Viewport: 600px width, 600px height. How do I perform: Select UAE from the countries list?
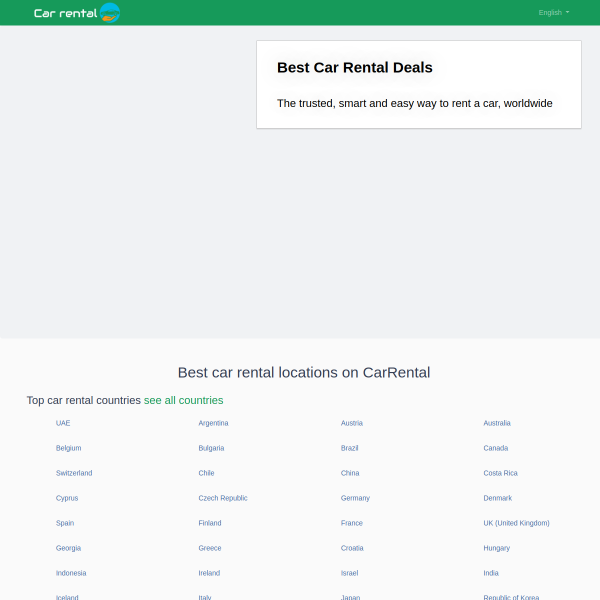pyautogui.click(x=63, y=423)
